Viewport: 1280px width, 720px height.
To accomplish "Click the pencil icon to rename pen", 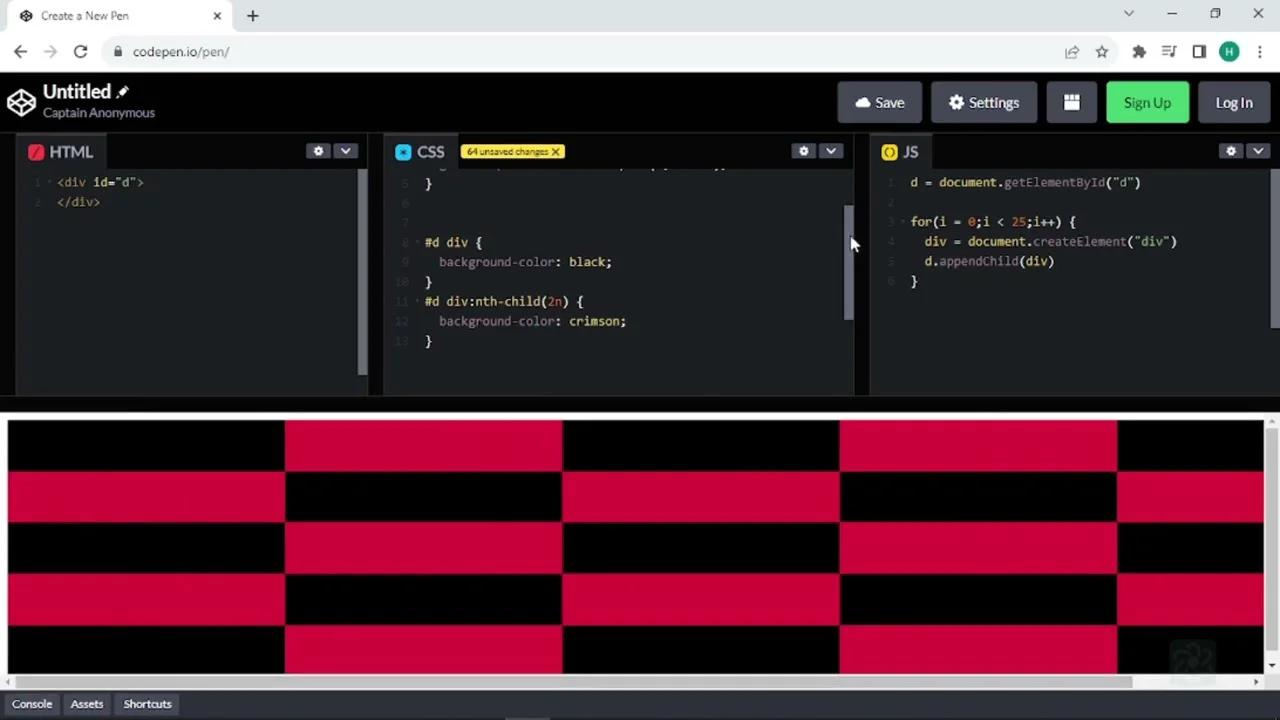I will [x=123, y=92].
